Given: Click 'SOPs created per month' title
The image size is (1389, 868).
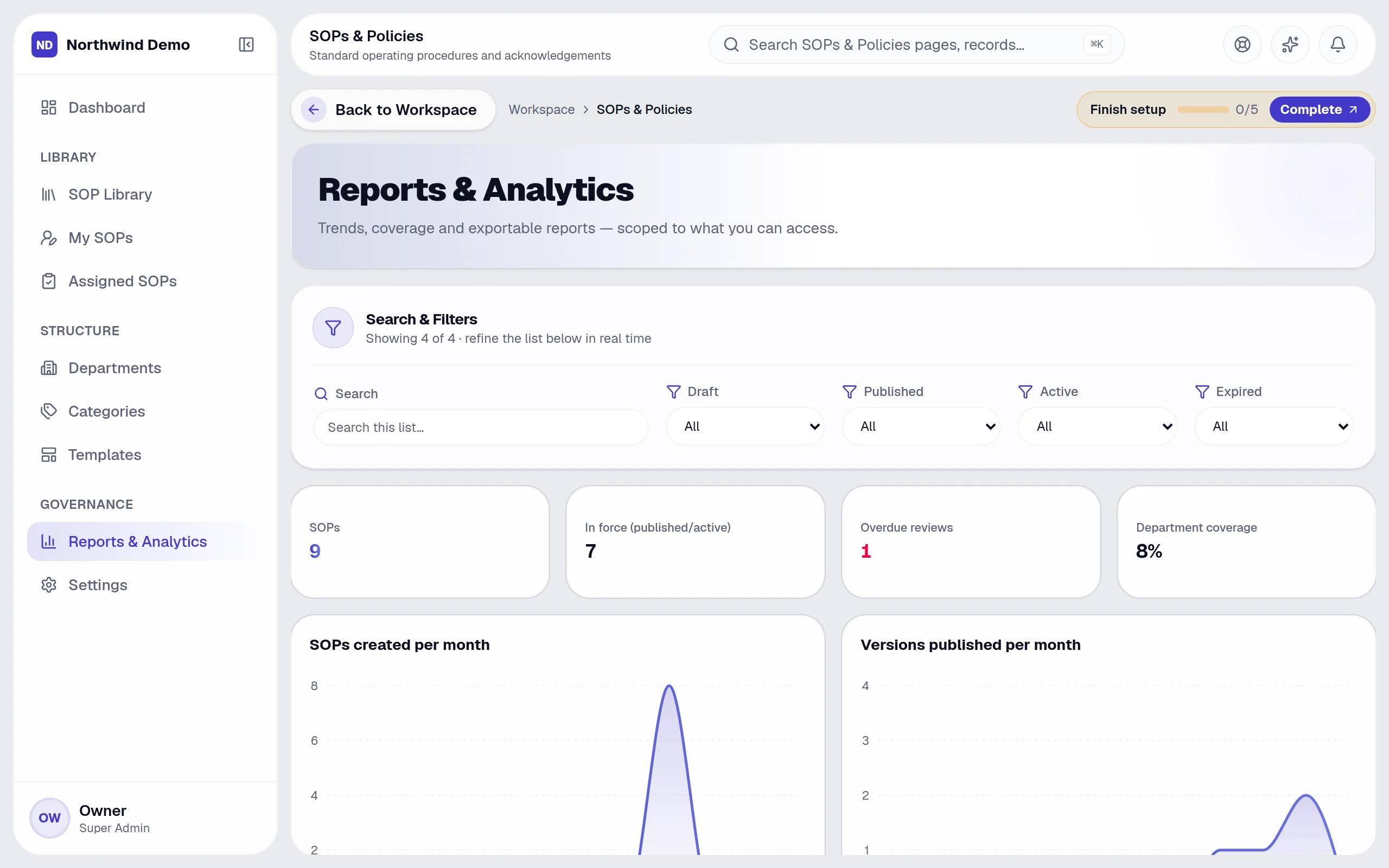Looking at the screenshot, I should tap(399, 644).
